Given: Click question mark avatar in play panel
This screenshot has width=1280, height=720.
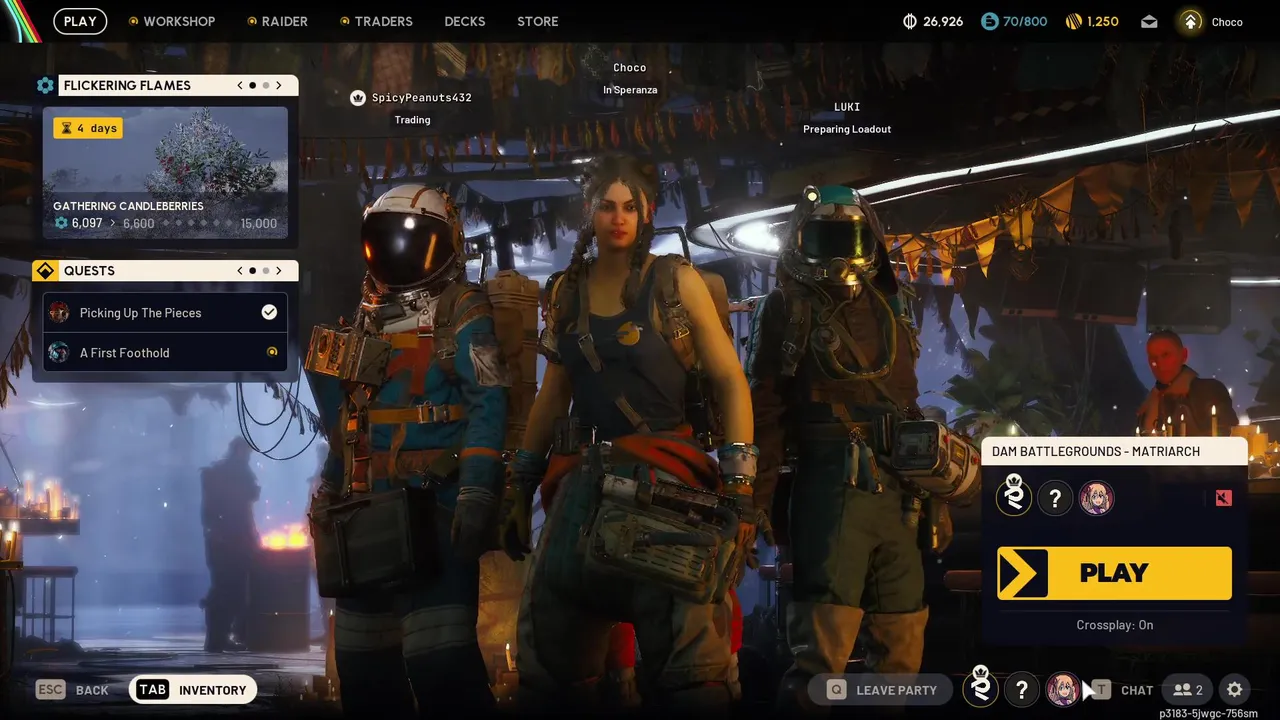Looking at the screenshot, I should [1055, 498].
